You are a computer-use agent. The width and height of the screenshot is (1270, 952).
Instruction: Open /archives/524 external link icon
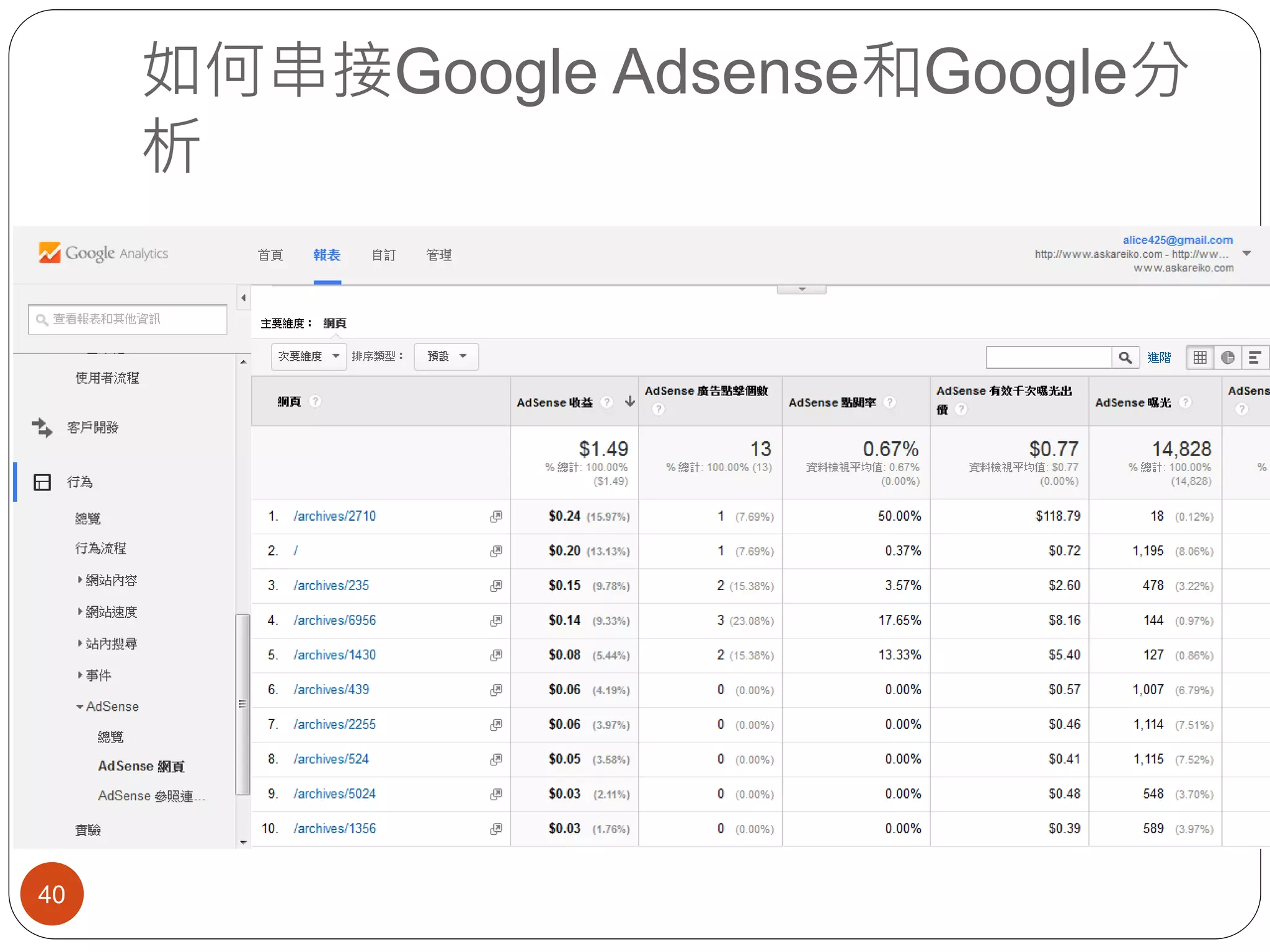pos(496,759)
